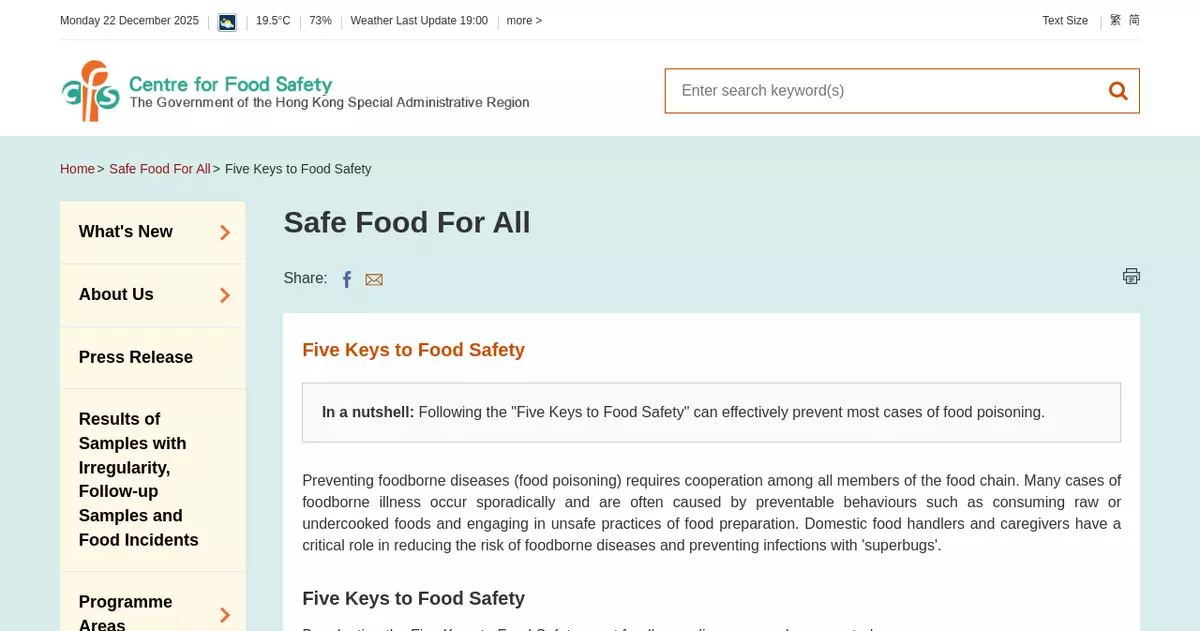The height and width of the screenshot is (631, 1200).
Task: Click the Text Size option
Action: [1064, 21]
